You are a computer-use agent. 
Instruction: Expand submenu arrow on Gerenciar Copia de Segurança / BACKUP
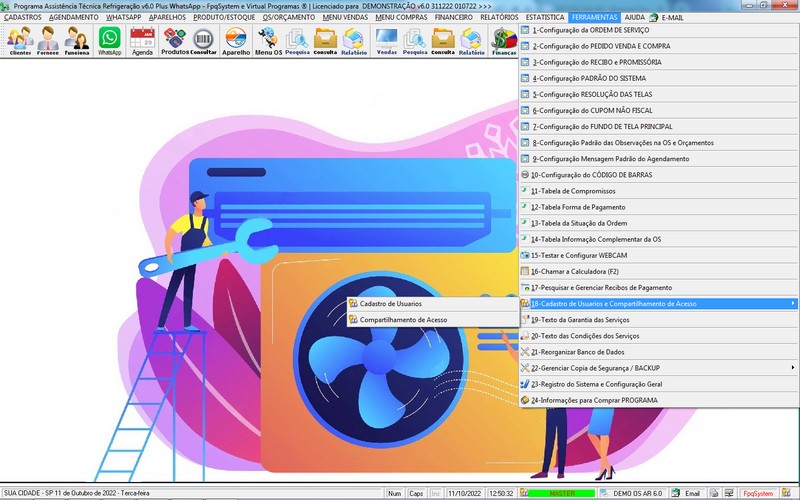[792, 368]
